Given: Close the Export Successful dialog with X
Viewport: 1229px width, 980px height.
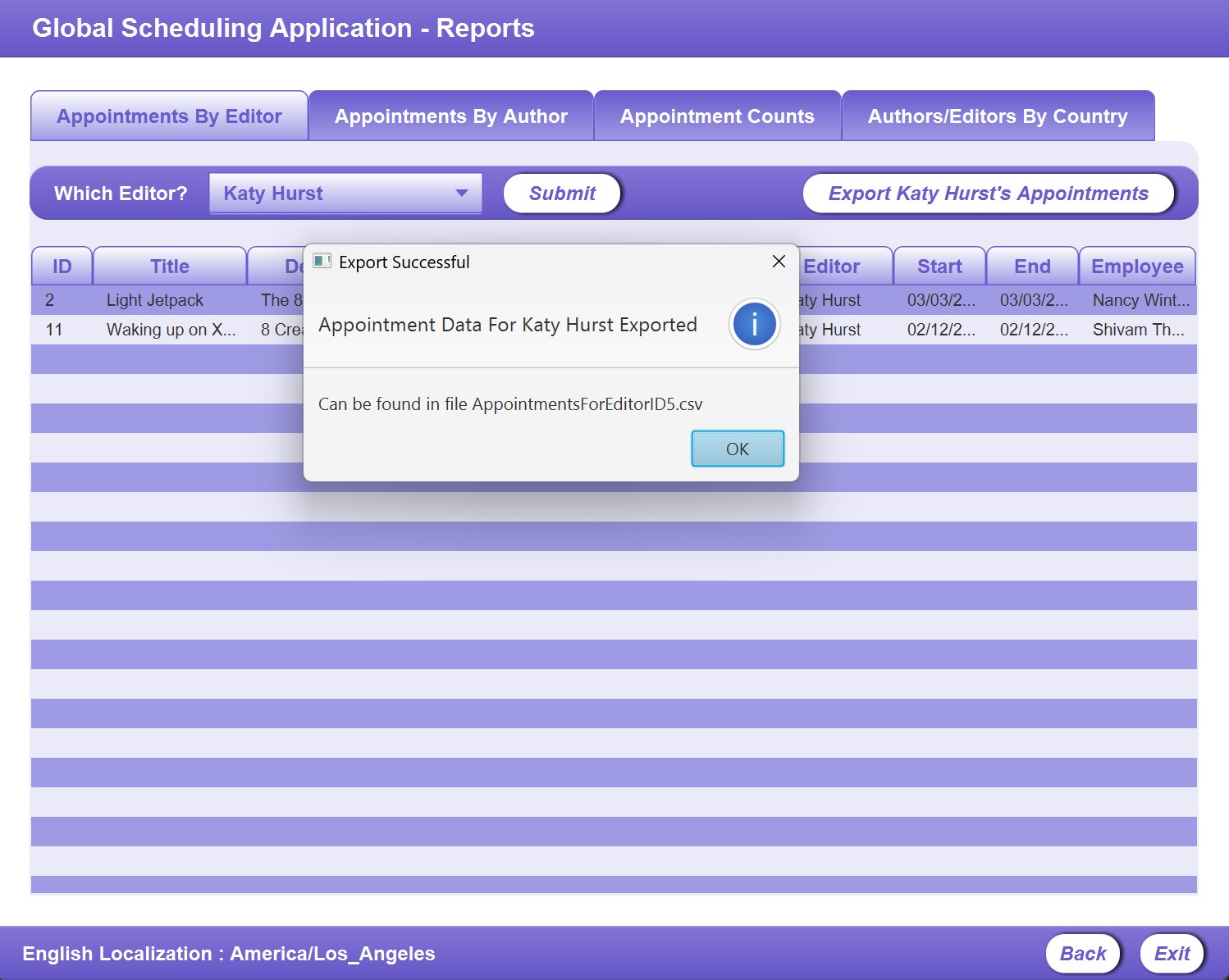Looking at the screenshot, I should [x=779, y=262].
